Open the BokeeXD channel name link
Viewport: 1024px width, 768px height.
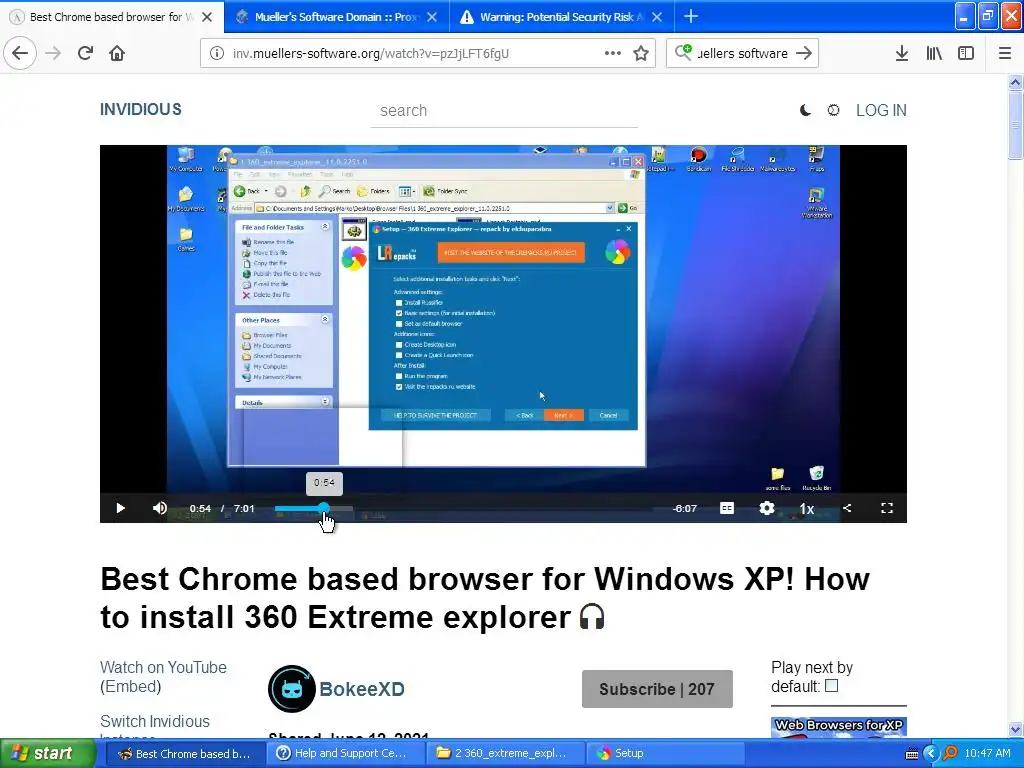(362, 689)
